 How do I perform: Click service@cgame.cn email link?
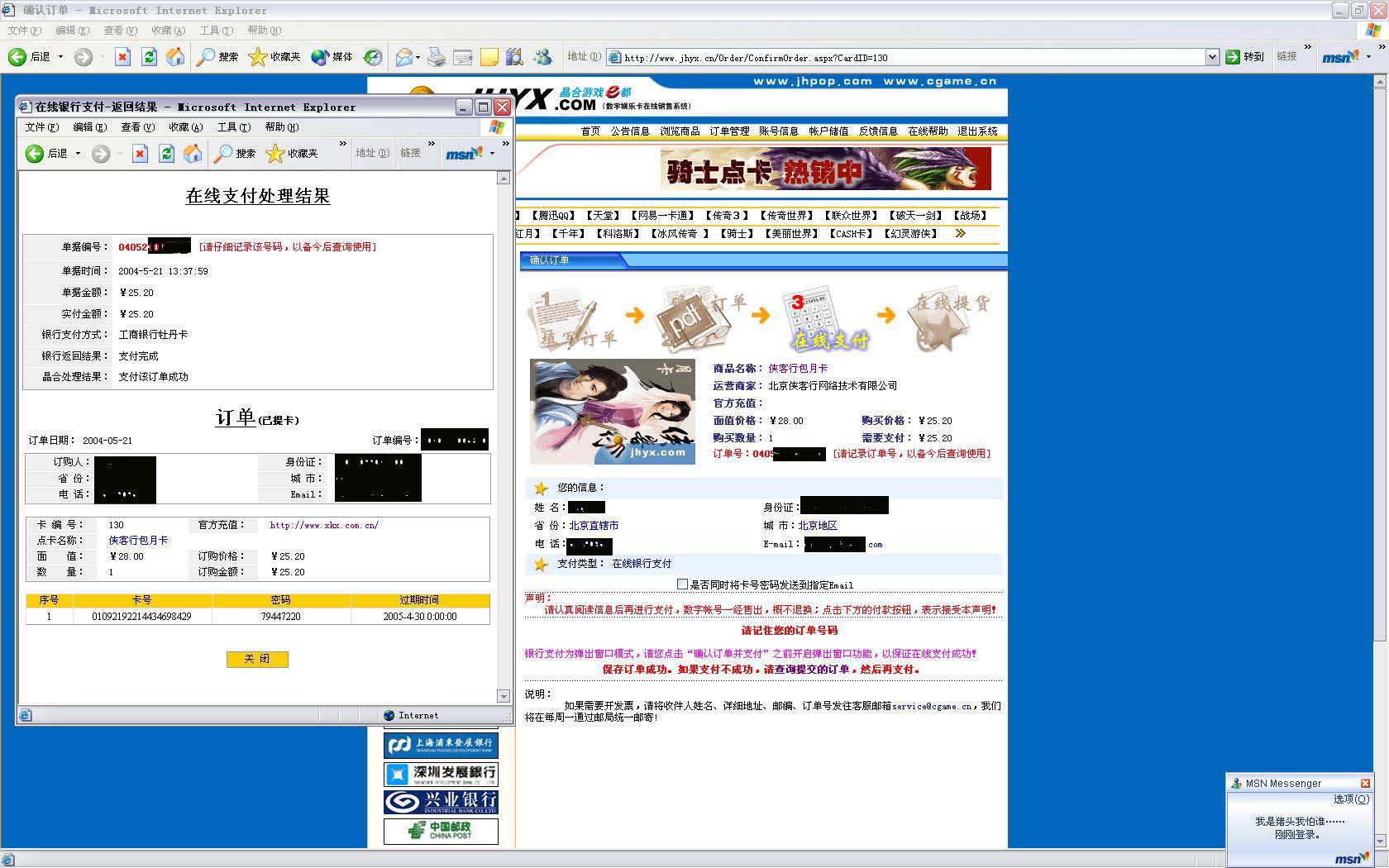tap(932, 706)
